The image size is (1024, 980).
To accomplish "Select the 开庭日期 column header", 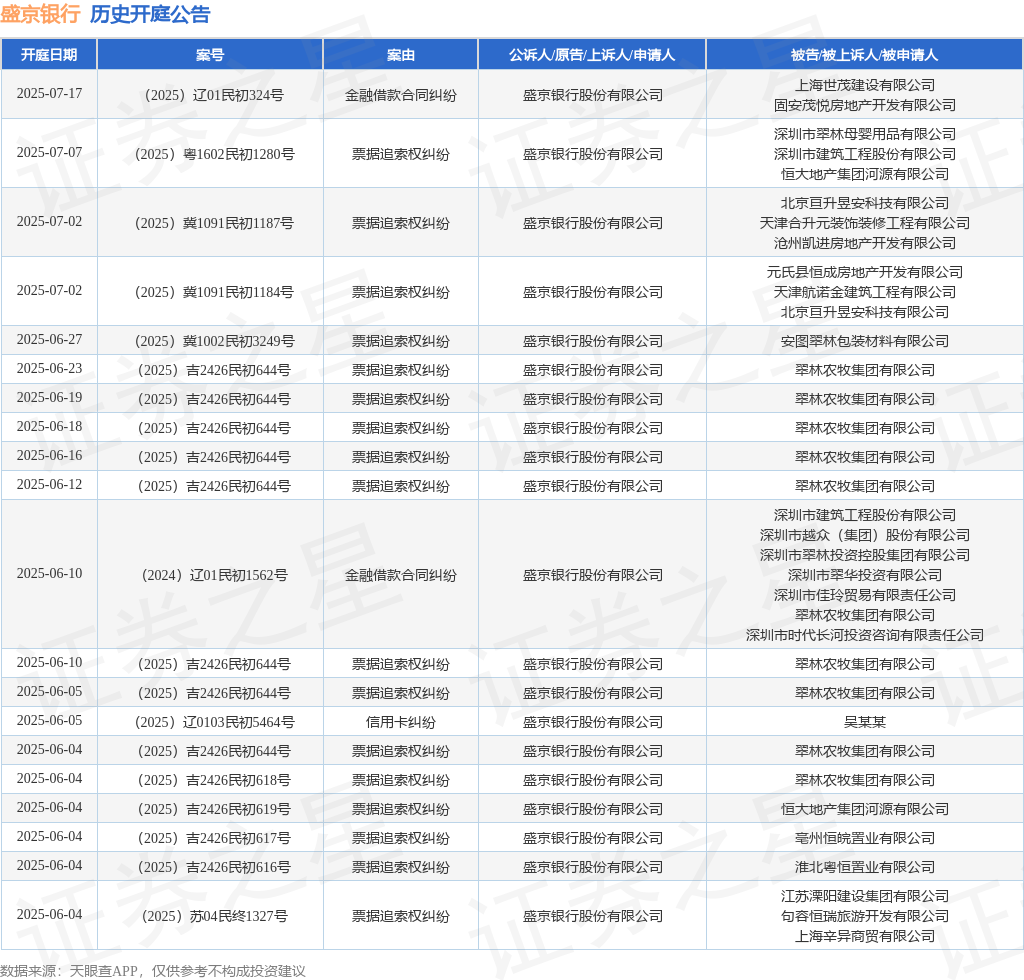I will (49, 55).
